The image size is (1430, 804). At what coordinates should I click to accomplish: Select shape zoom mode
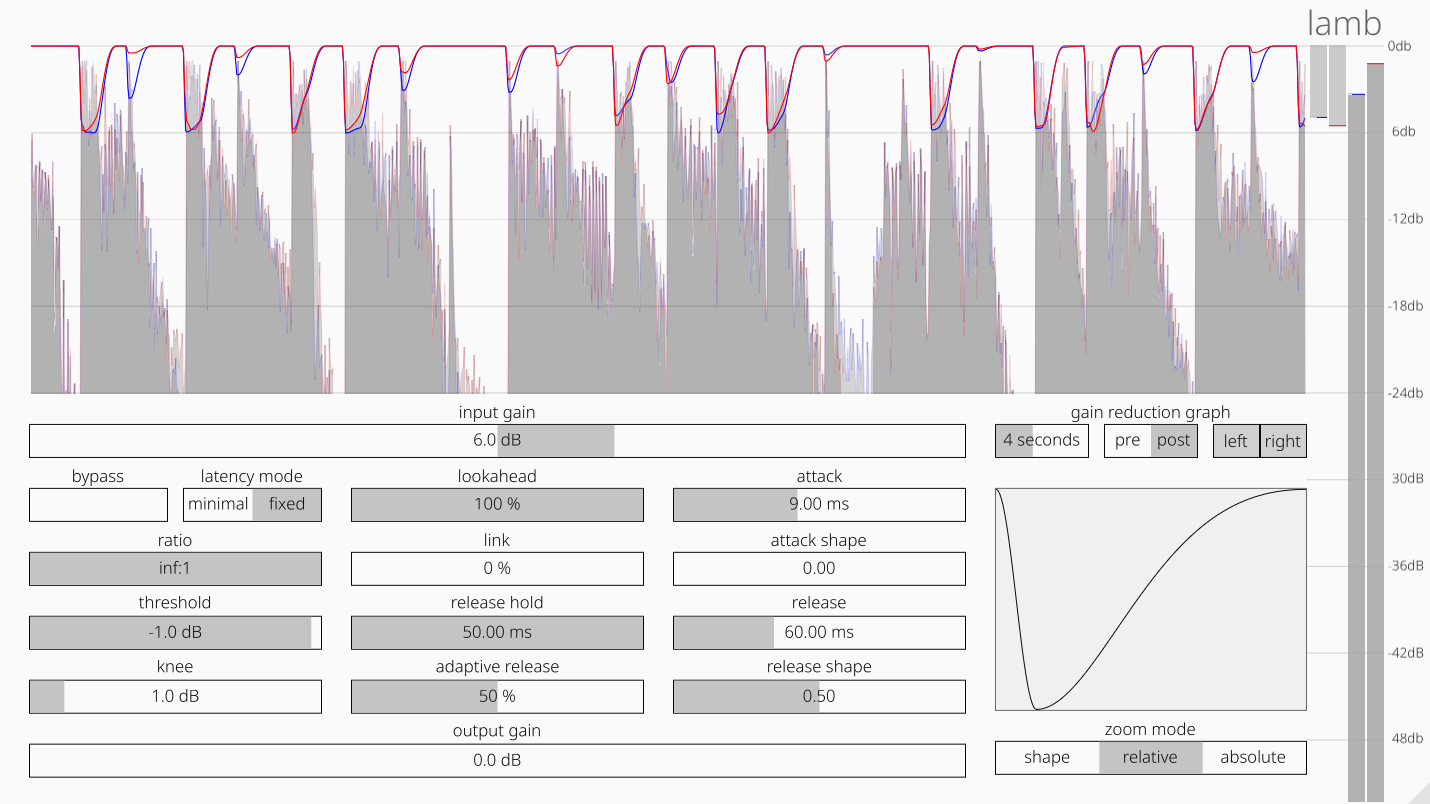coord(1047,757)
